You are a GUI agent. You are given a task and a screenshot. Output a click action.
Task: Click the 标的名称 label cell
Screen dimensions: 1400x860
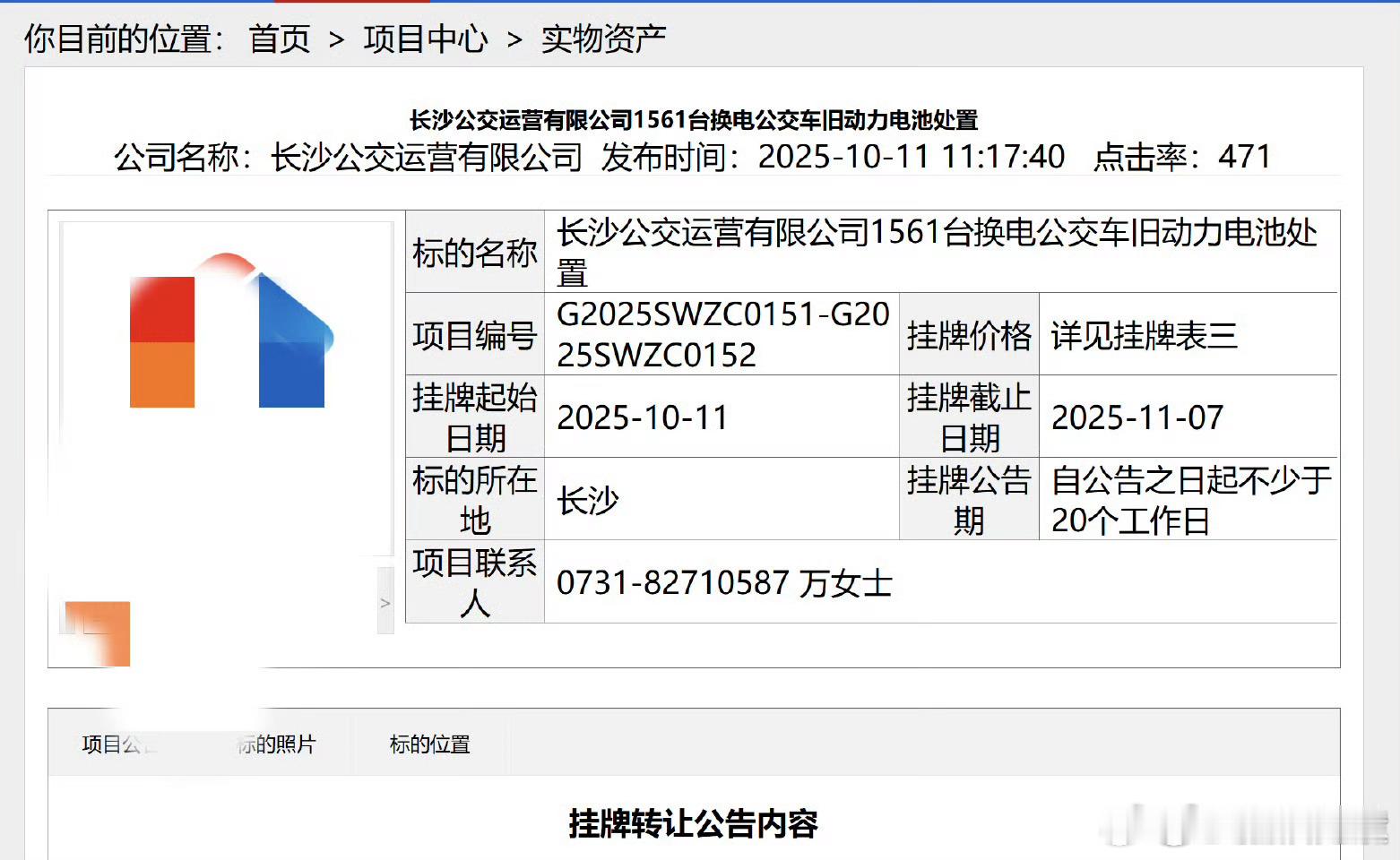pos(475,253)
